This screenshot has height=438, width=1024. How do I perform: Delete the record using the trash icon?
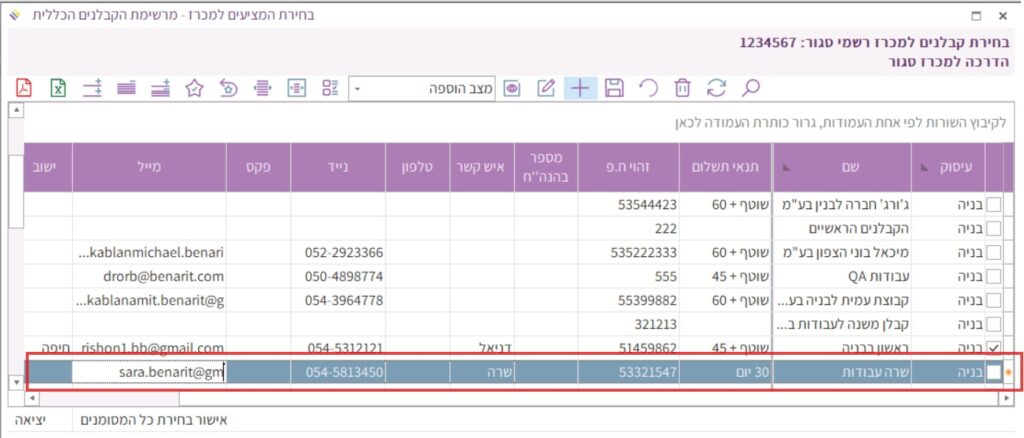pos(682,88)
